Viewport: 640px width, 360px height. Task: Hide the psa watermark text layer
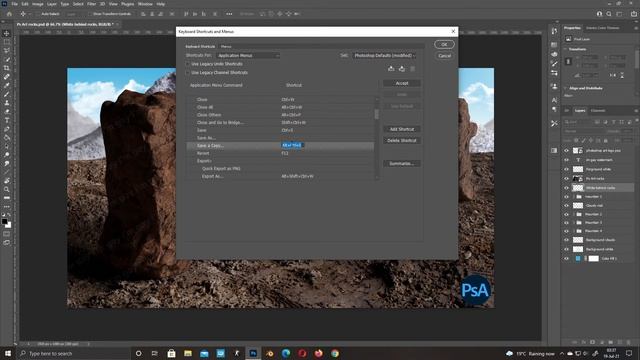pyautogui.click(x=567, y=160)
